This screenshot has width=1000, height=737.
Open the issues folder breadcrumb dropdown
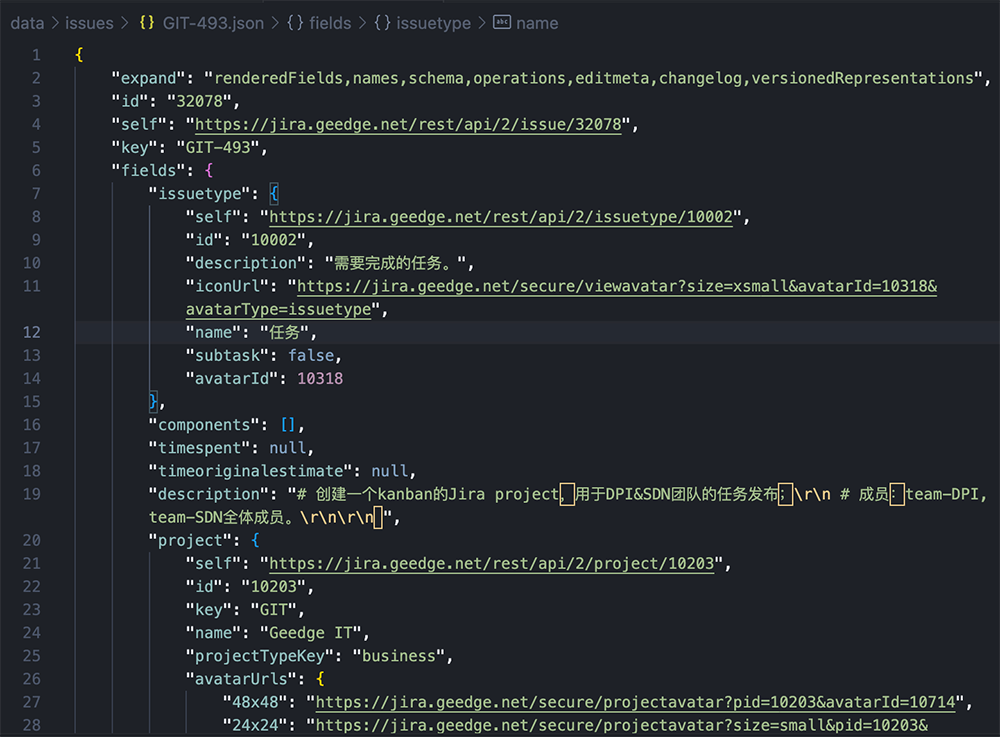[x=89, y=23]
